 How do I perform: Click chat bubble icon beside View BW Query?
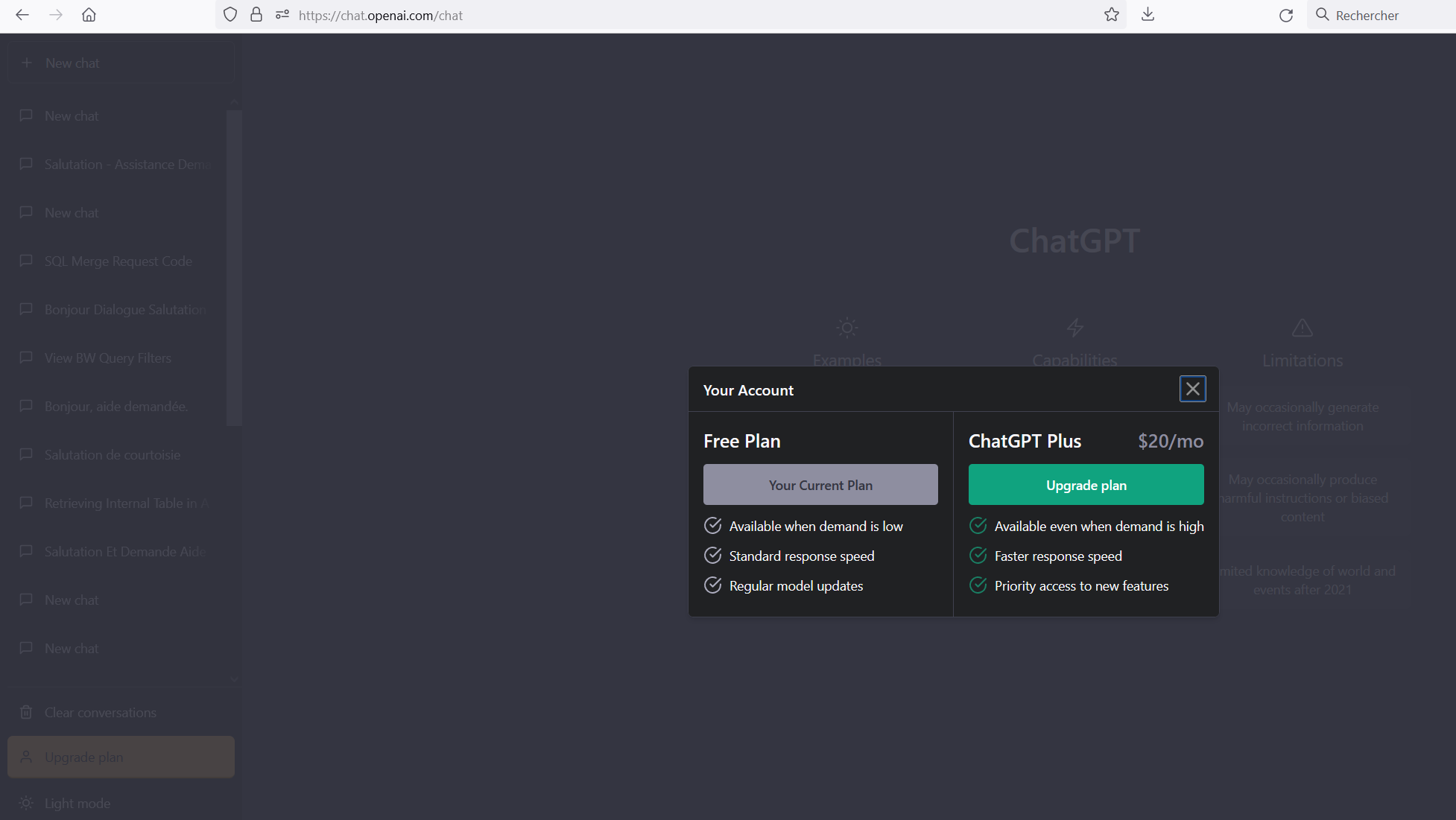[x=26, y=357]
